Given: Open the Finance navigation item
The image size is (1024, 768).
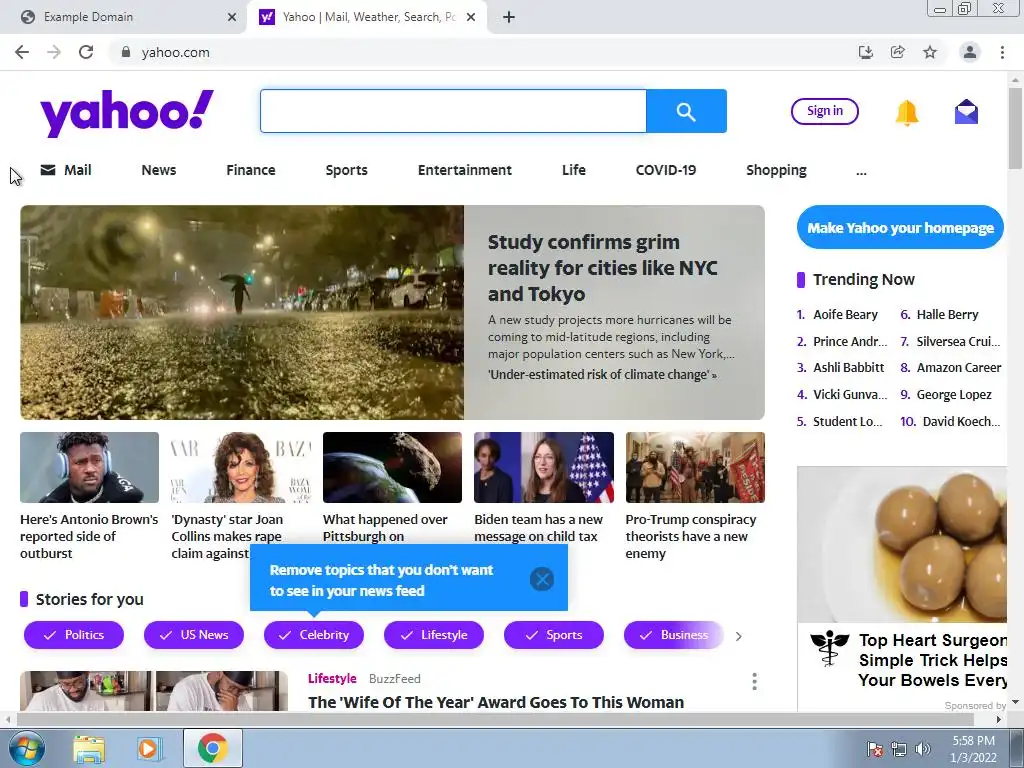Looking at the screenshot, I should 251,170.
